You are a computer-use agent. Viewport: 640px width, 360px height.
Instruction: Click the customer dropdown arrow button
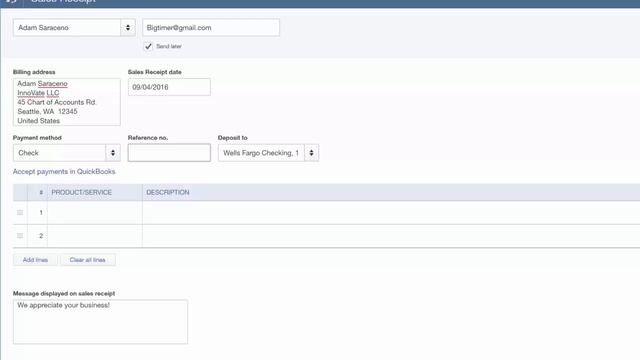pos(128,28)
